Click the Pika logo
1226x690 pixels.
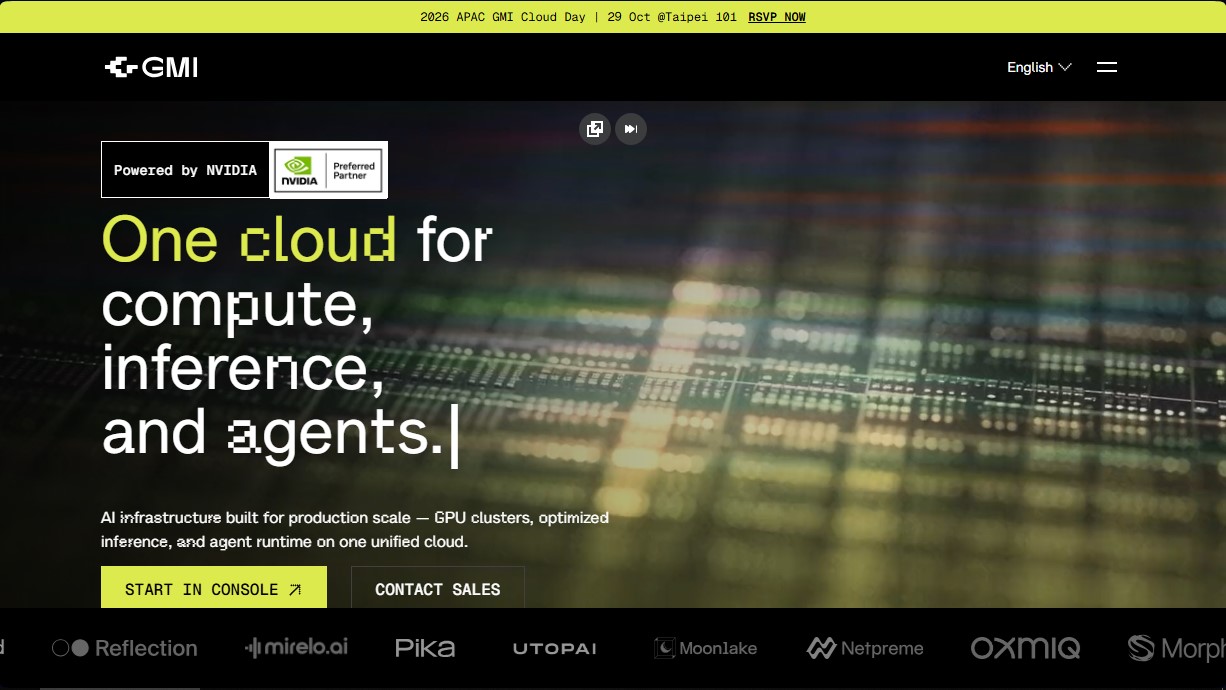[x=425, y=648]
